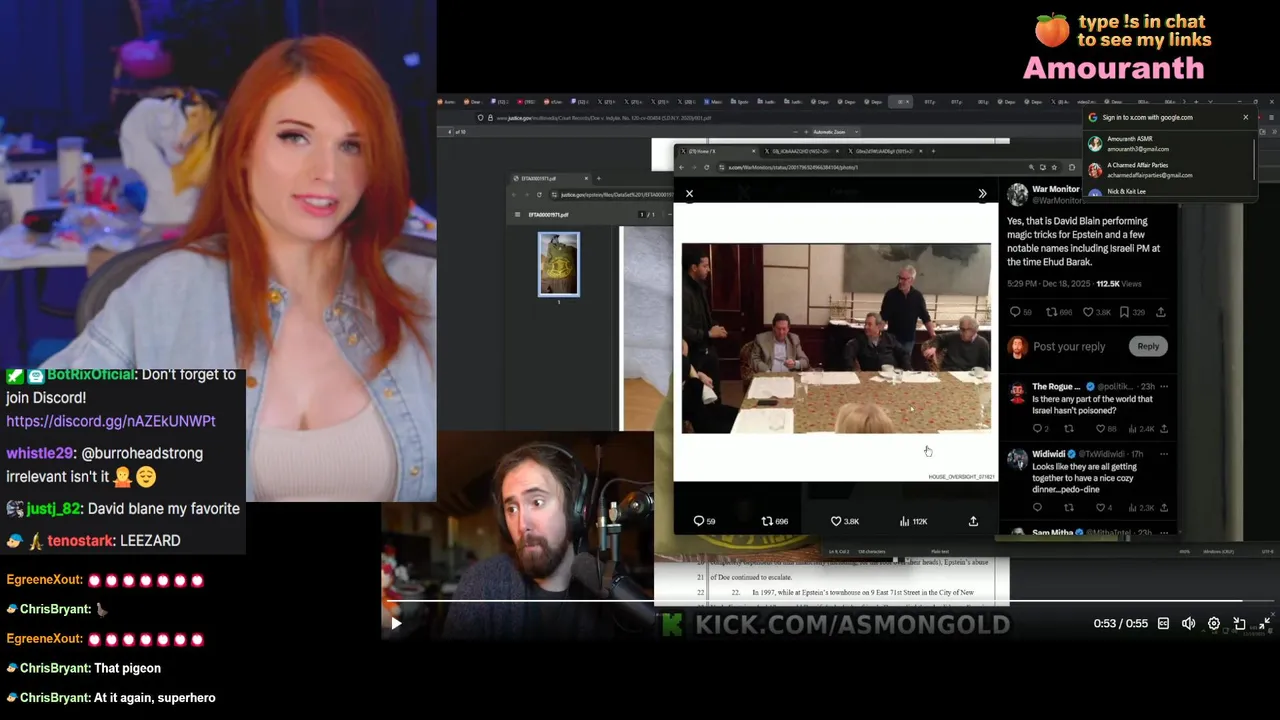Click into the Post your reply field
This screenshot has height=720, width=1280.
[1069, 346]
